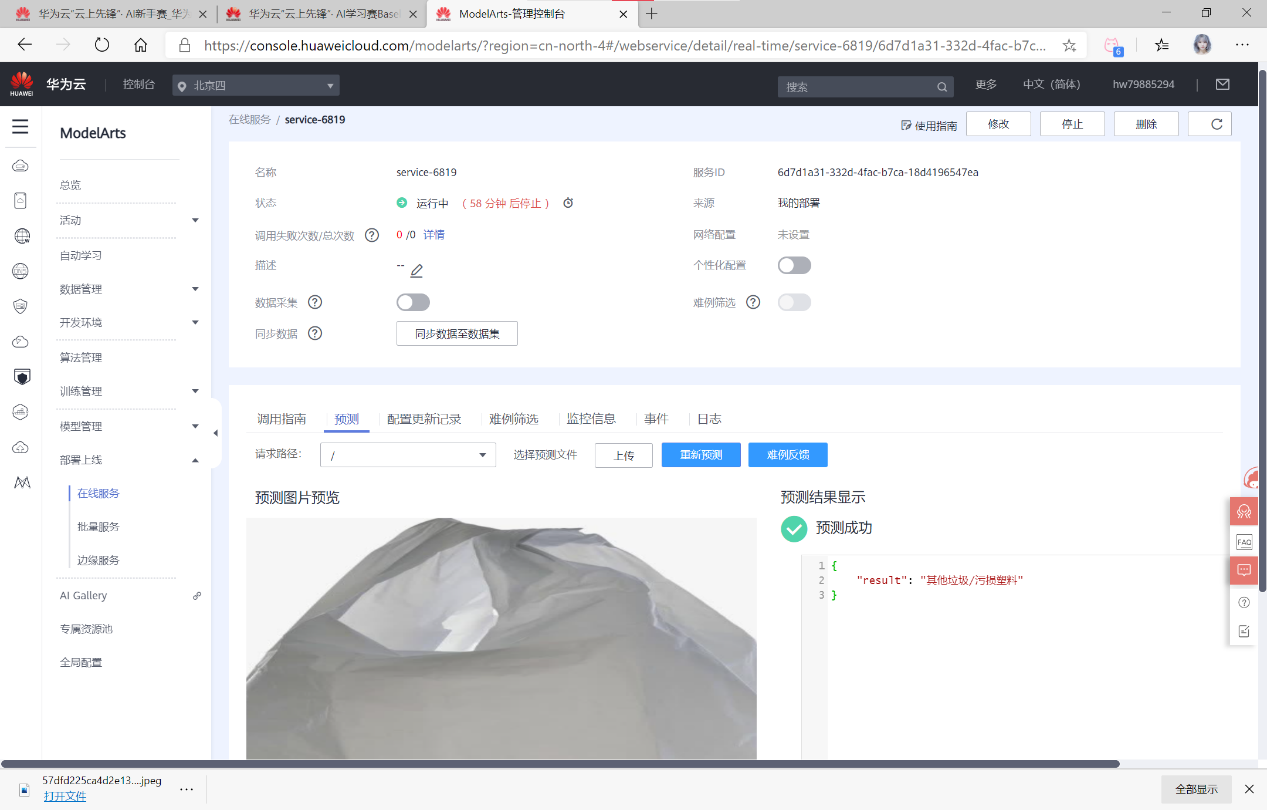Image resolution: width=1267 pixels, height=810 pixels.
Task: Click the browser profile avatar
Action: [1202, 45]
